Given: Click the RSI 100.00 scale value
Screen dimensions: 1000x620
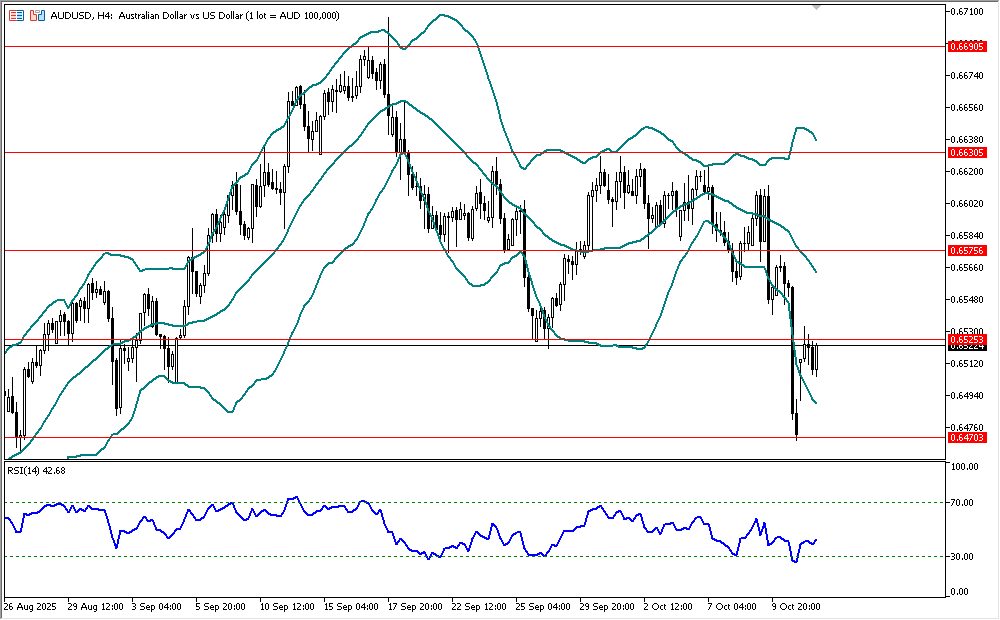Looking at the screenshot, I should point(966,467).
